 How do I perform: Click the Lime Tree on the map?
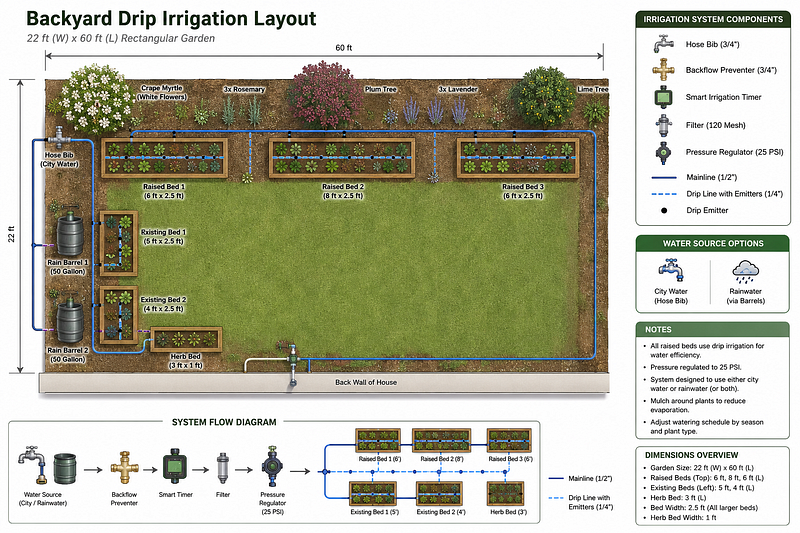543,97
